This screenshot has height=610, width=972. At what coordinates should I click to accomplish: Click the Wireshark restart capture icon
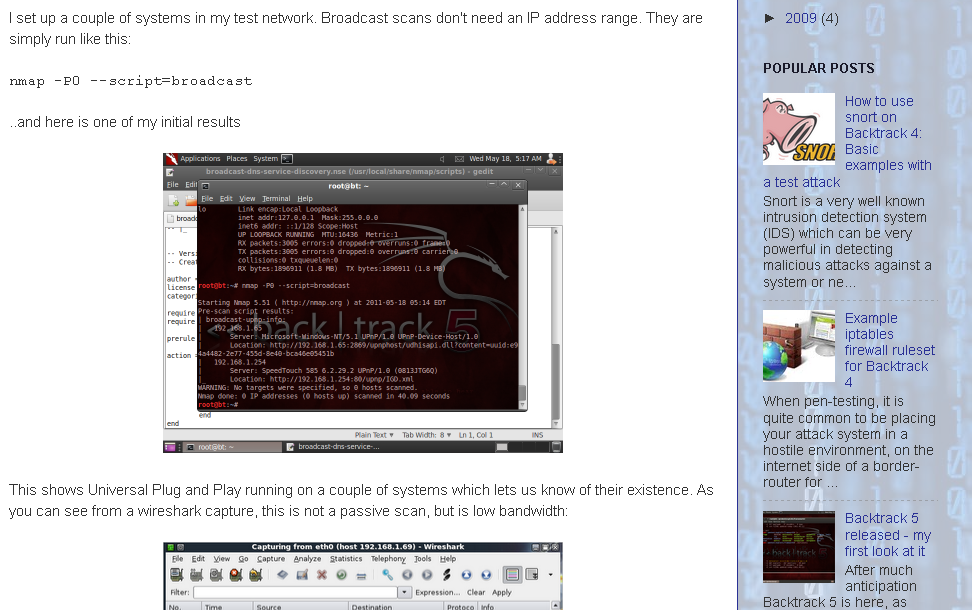pyautogui.click(x=255, y=575)
